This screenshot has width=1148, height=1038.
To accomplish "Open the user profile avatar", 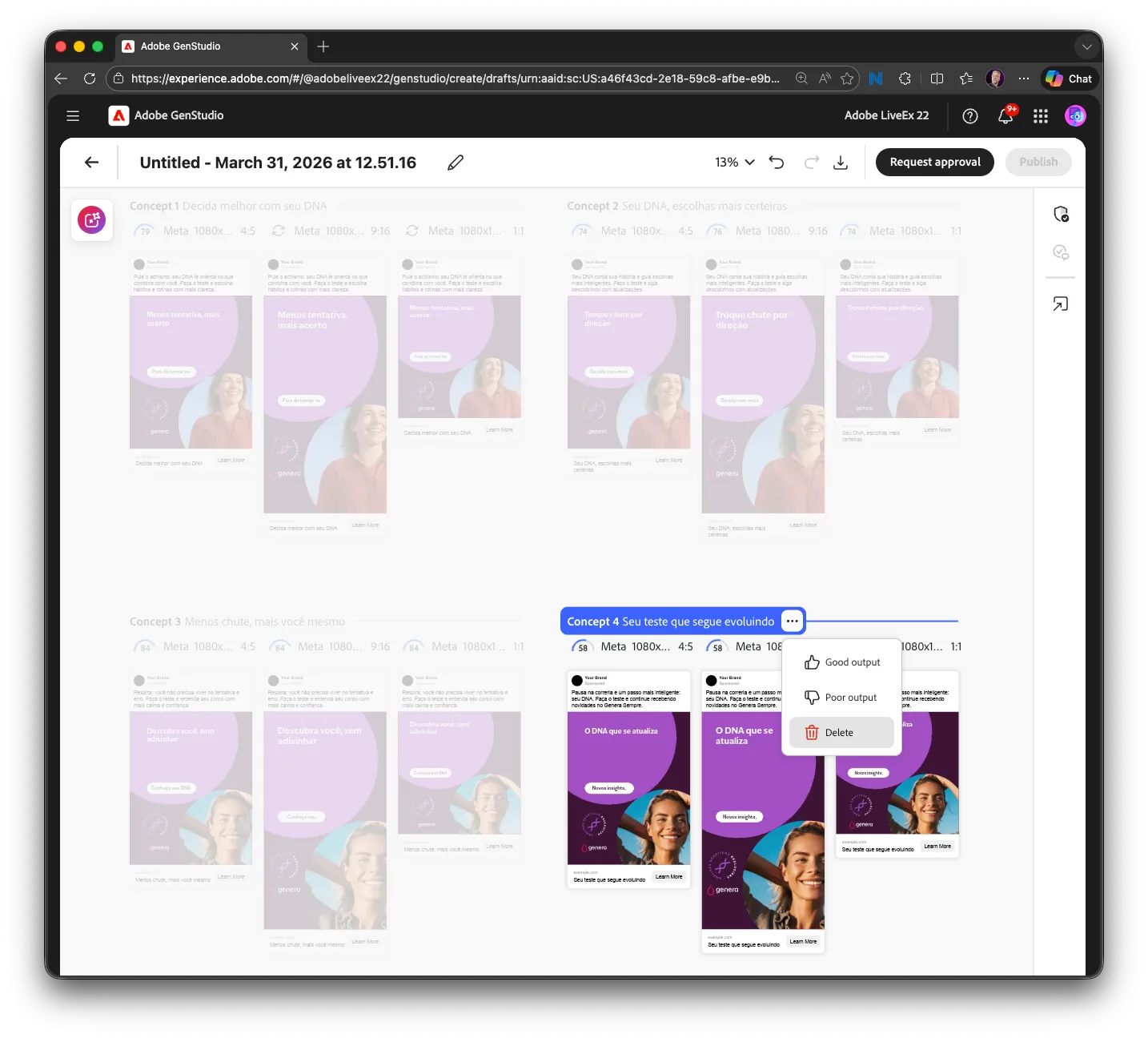I will [1075, 116].
